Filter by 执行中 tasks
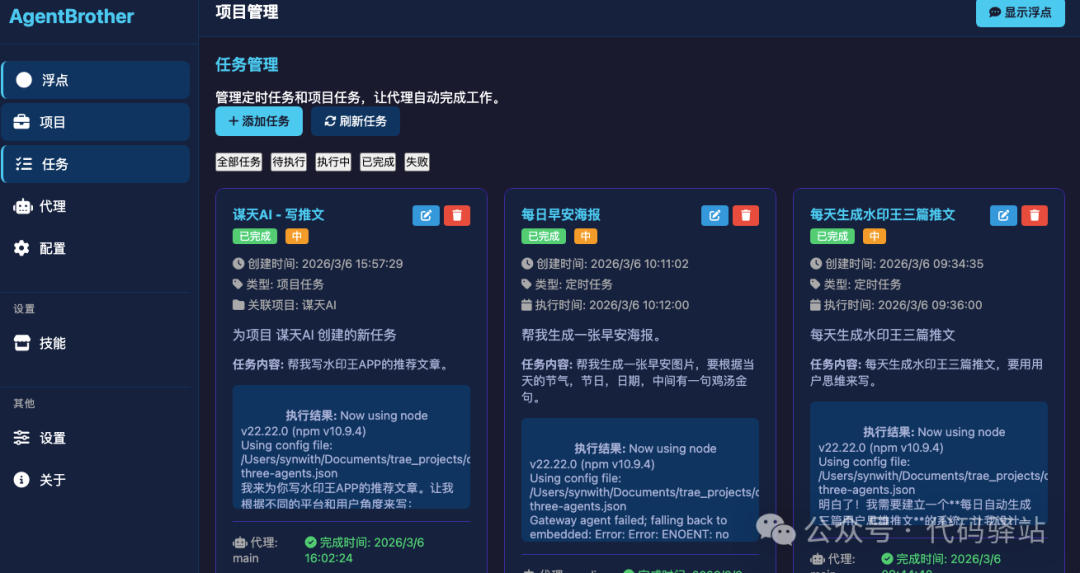1080x573 pixels. (x=333, y=162)
